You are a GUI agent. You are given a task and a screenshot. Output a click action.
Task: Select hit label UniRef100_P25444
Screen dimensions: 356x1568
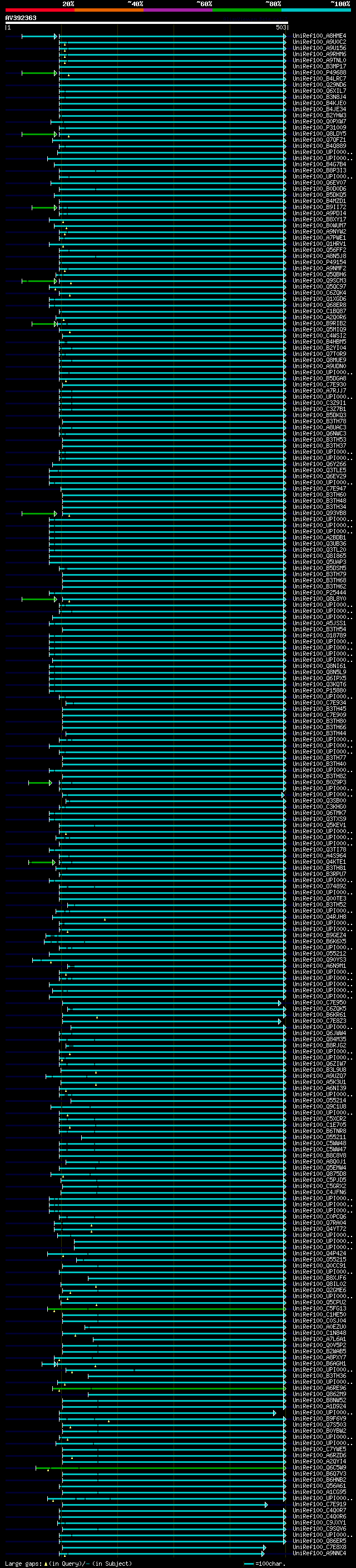point(319,593)
